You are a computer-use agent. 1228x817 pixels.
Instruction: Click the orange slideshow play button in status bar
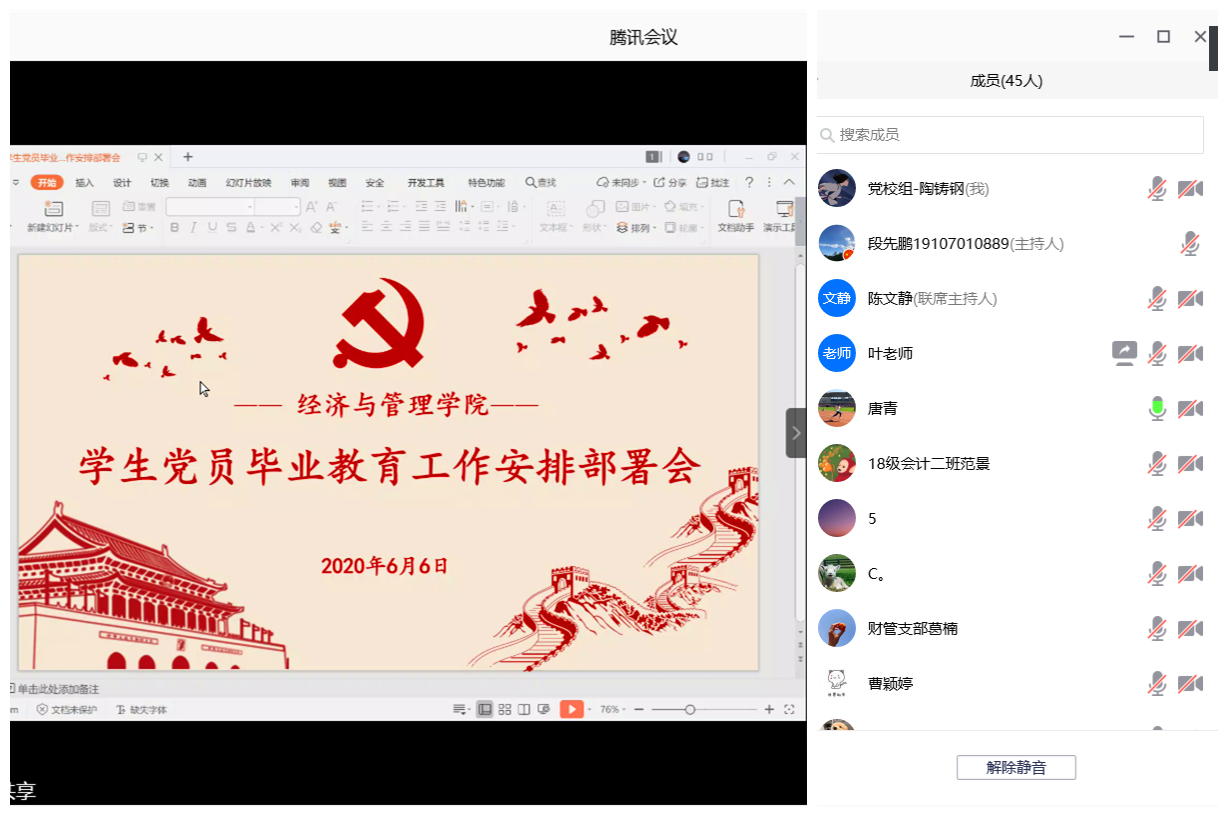[571, 709]
